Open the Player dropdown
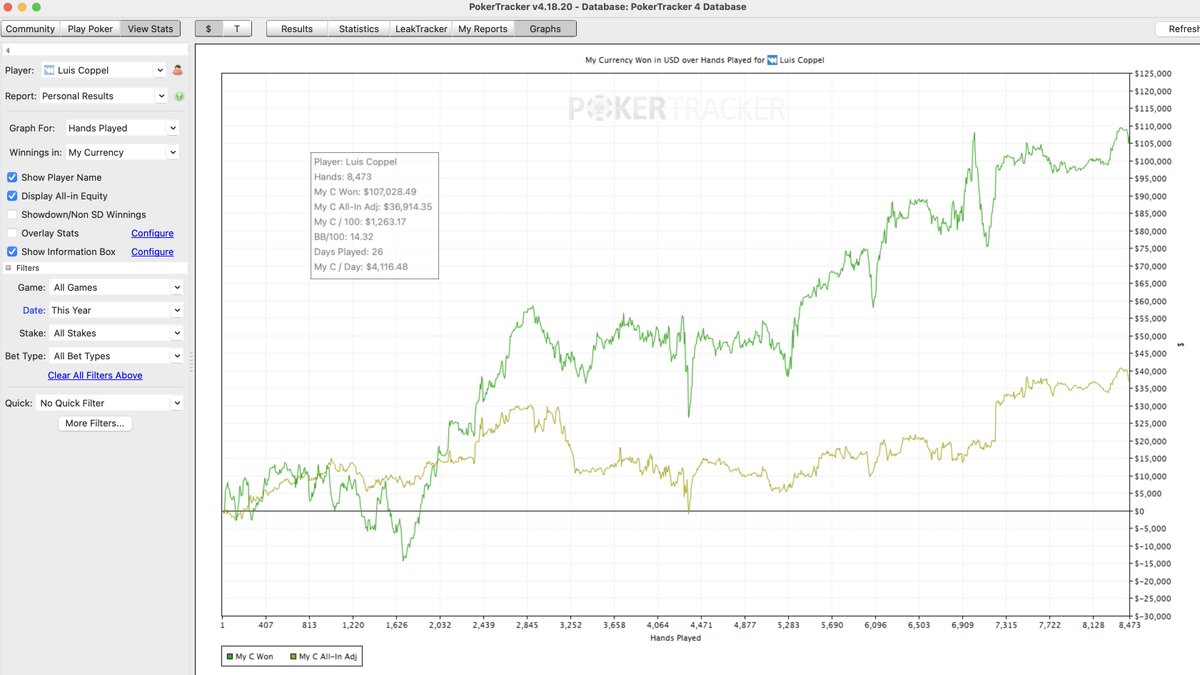 click(x=104, y=70)
